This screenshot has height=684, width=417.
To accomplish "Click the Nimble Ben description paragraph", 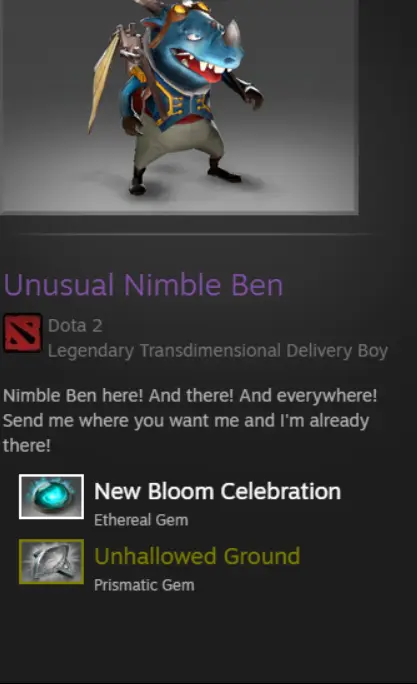I will [x=190, y=421].
